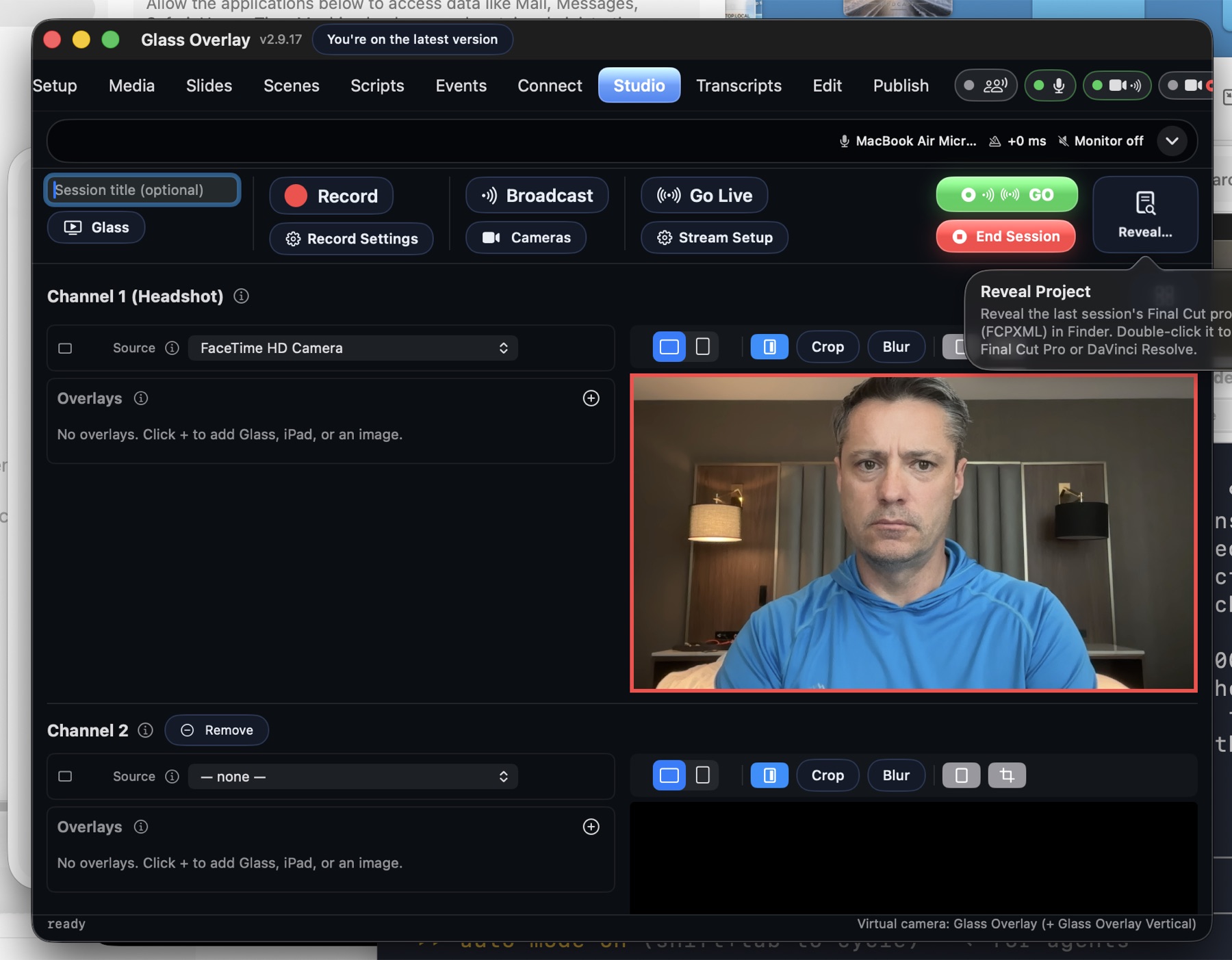The height and width of the screenshot is (960, 1232).
Task: Select portrait orientation for Channel 2
Action: (x=702, y=775)
